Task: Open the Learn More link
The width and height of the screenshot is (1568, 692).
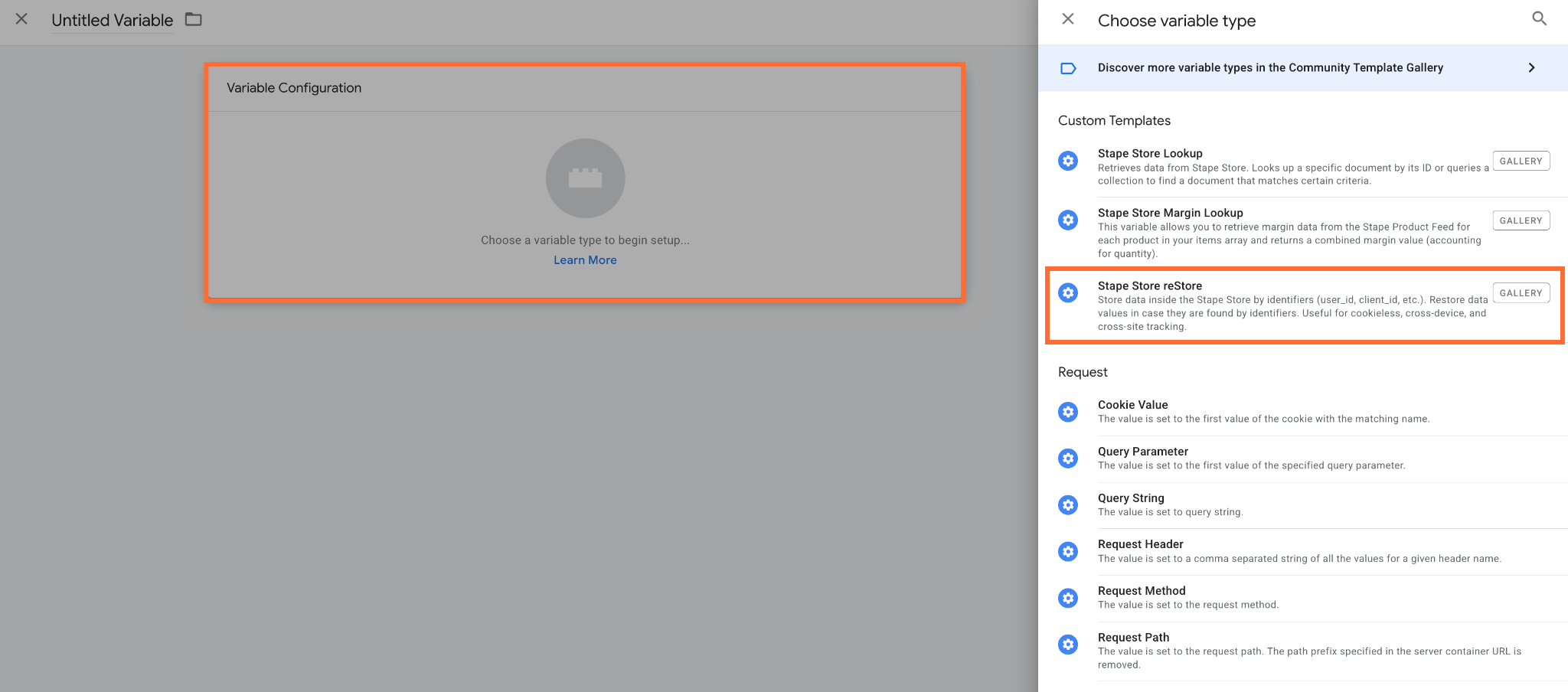Action: pos(585,260)
